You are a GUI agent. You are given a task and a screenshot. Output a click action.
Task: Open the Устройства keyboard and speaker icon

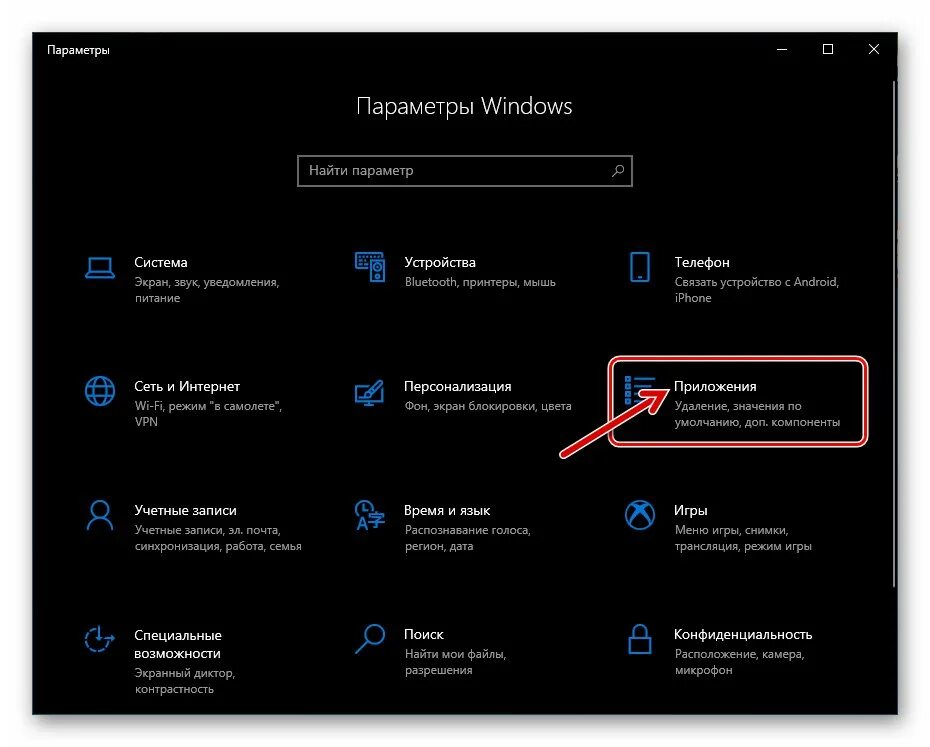(370, 267)
